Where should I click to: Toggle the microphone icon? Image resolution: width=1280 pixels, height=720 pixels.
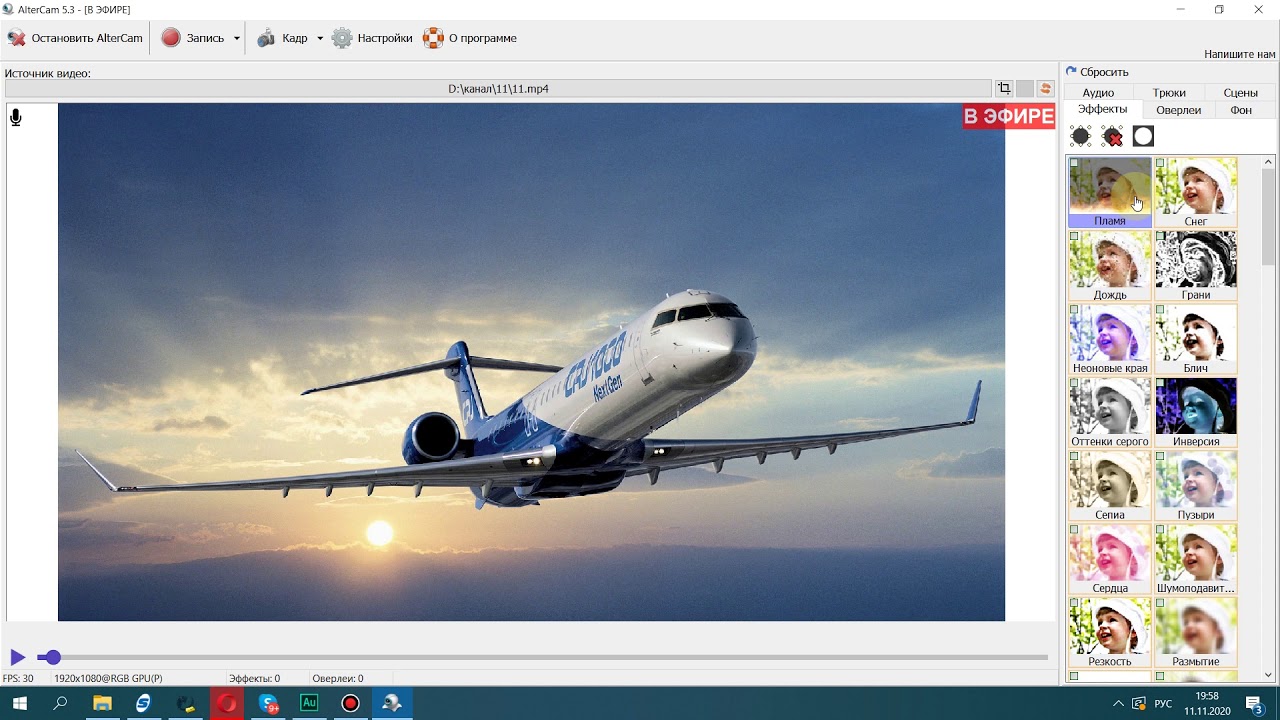coord(16,118)
